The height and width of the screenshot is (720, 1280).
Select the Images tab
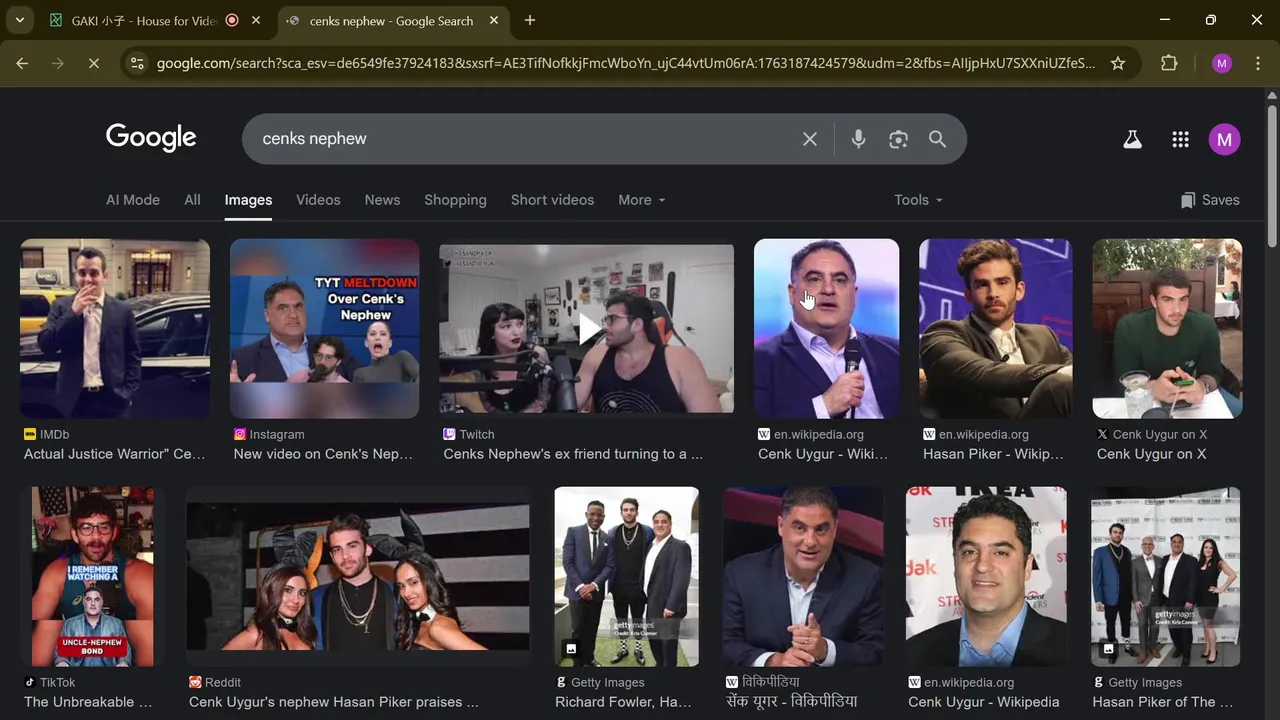point(248,200)
